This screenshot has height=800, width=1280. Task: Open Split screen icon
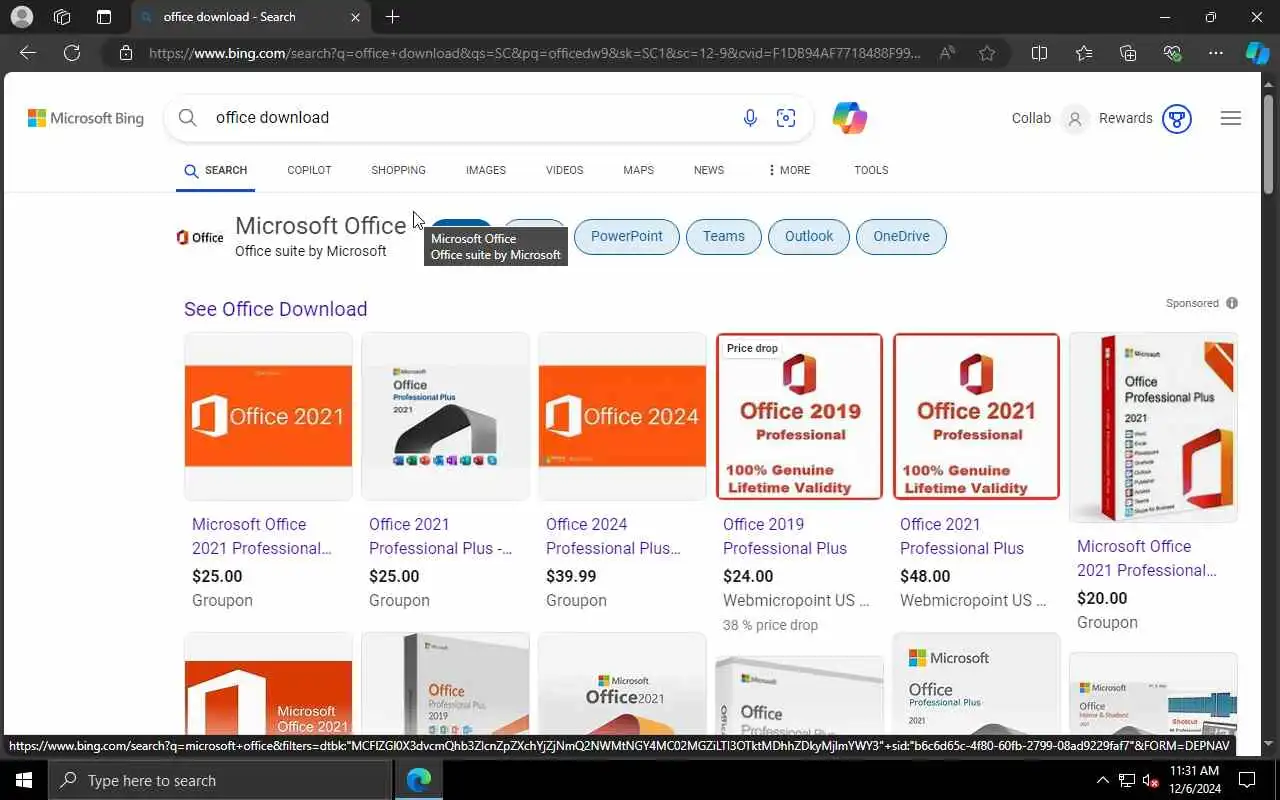(1039, 53)
